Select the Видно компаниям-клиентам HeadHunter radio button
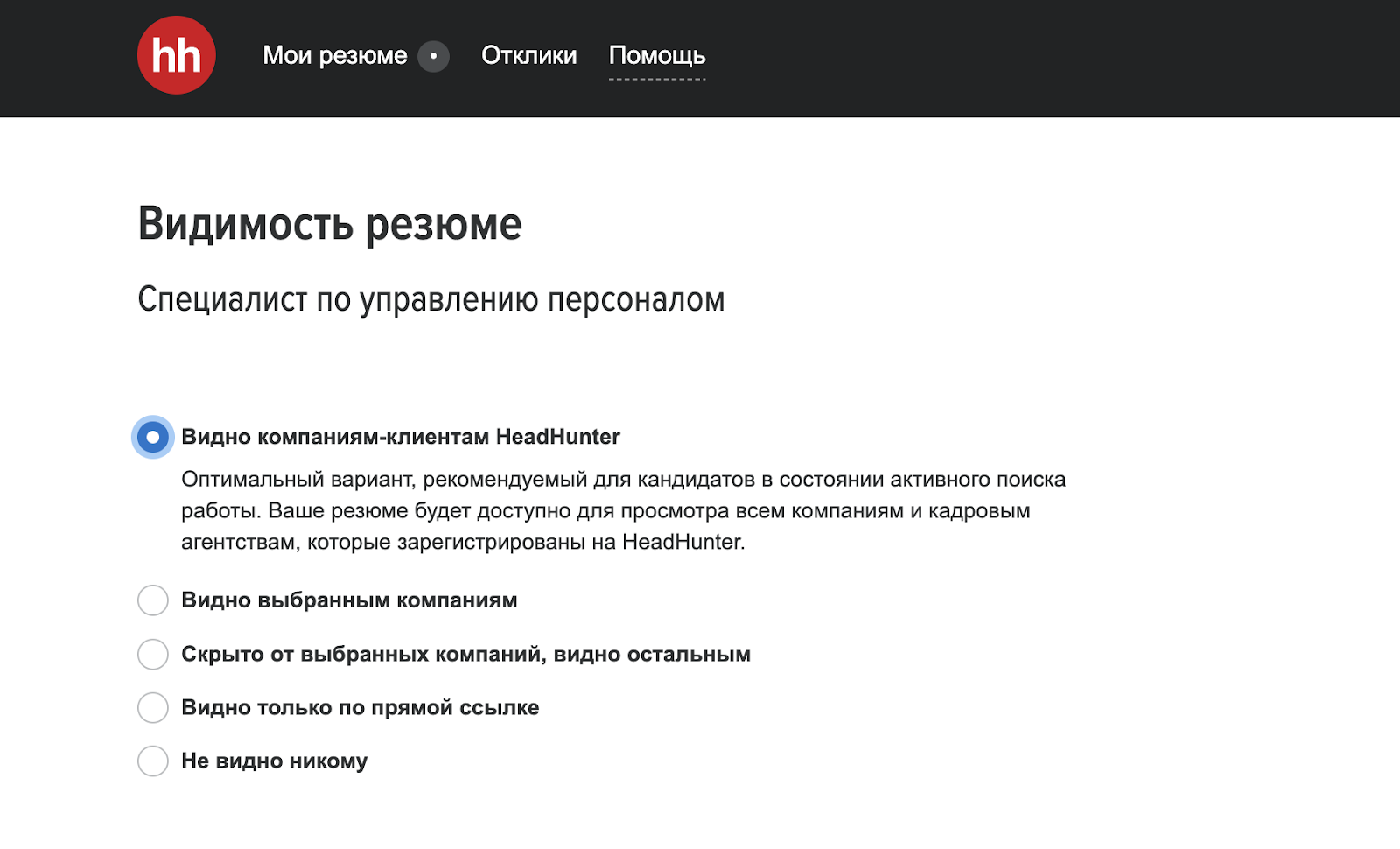The width and height of the screenshot is (1400, 849). point(153,437)
